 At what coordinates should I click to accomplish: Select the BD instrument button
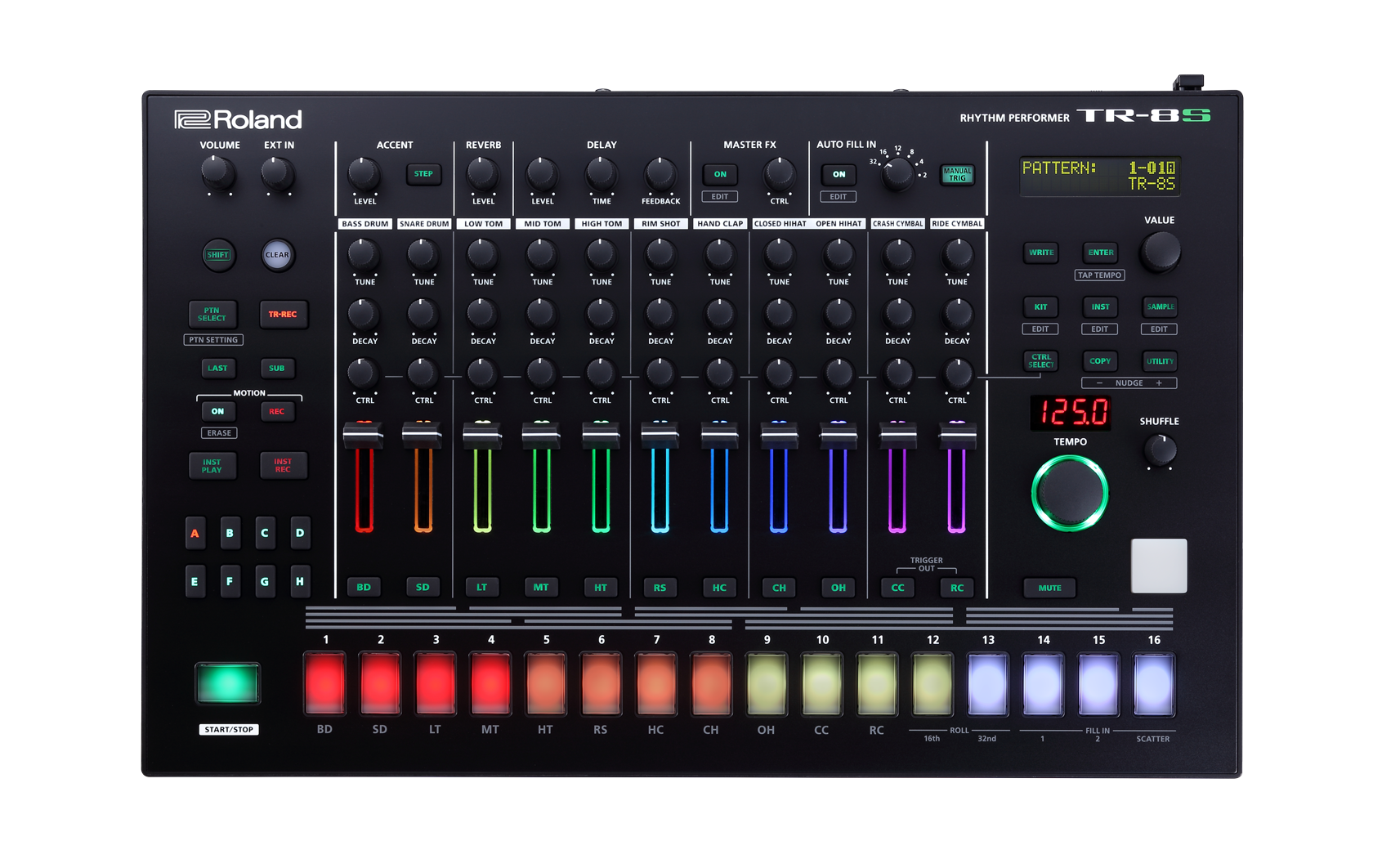pos(364,588)
